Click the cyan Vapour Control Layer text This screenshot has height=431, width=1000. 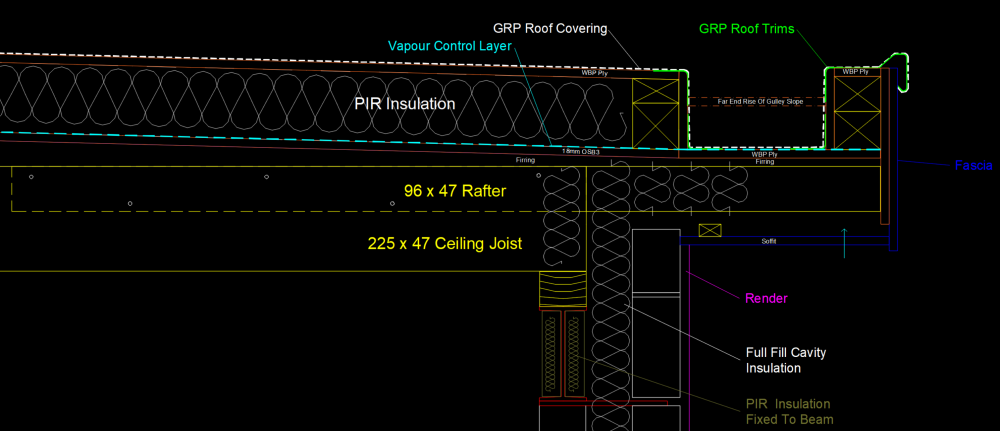click(450, 47)
